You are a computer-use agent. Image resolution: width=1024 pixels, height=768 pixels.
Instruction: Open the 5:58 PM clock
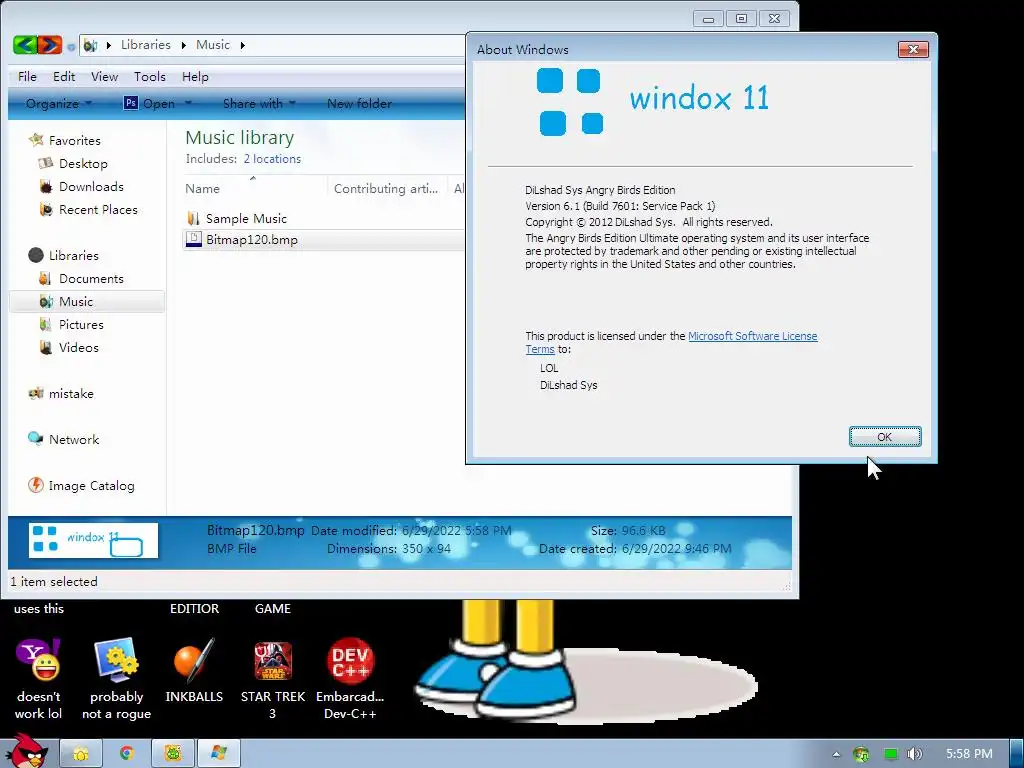969,754
